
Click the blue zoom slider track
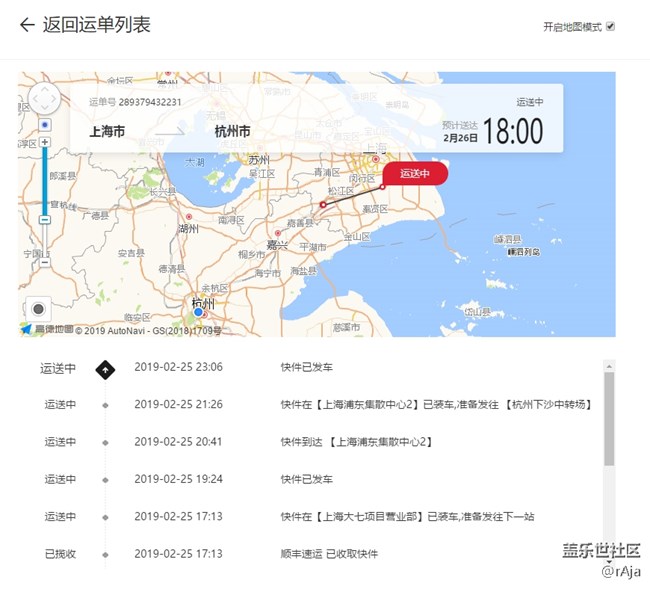pos(45,181)
